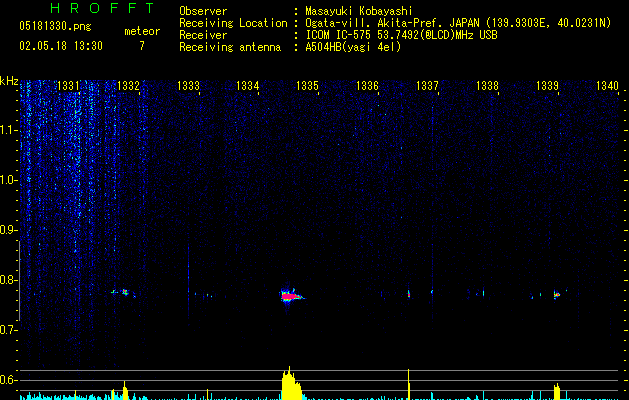The image size is (629, 400).
Task: Click the Observer label
Action: [x=203, y=11]
